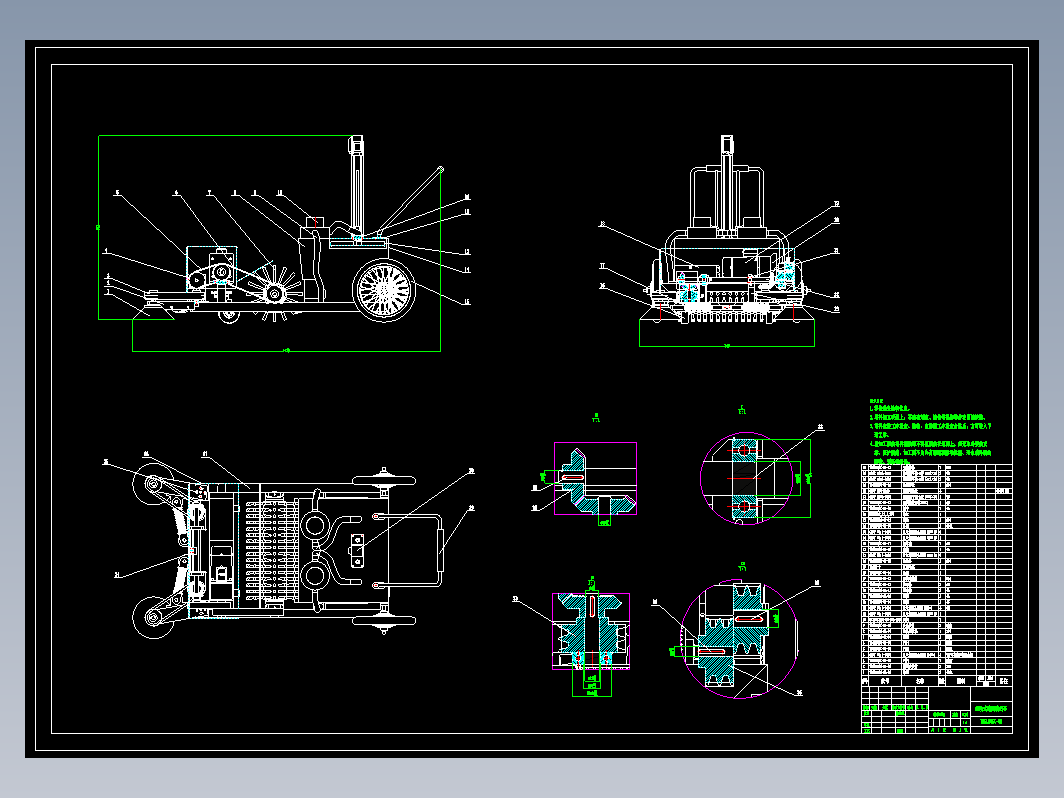Click the vertical post atop the front elevation view
Viewport: 1064px width, 798px height.
pyautogui.click(x=727, y=185)
